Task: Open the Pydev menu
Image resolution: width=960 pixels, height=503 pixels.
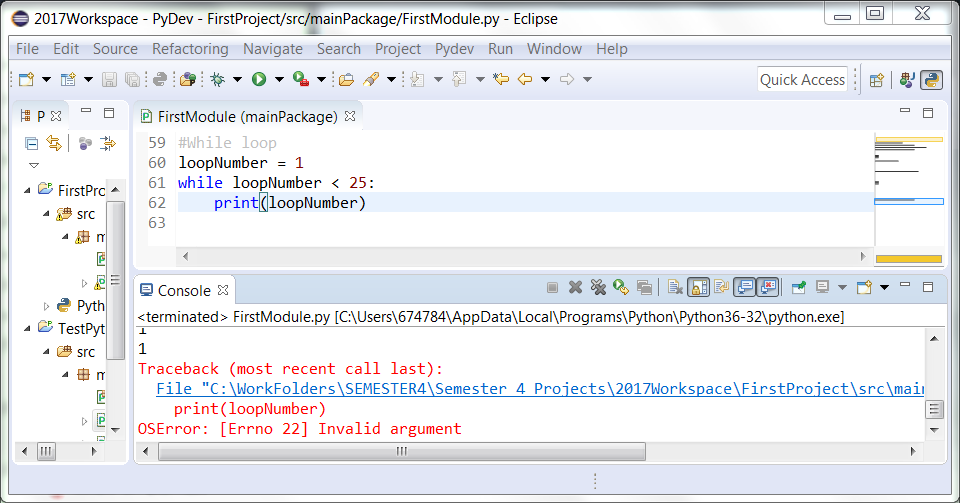Action: pyautogui.click(x=454, y=49)
